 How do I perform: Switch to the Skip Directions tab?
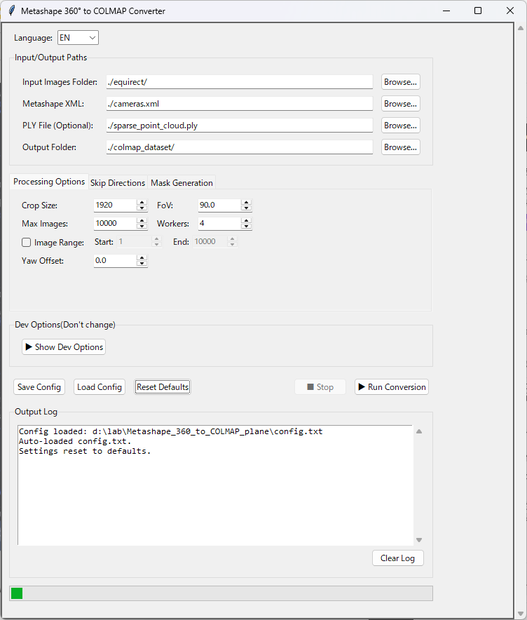117,183
